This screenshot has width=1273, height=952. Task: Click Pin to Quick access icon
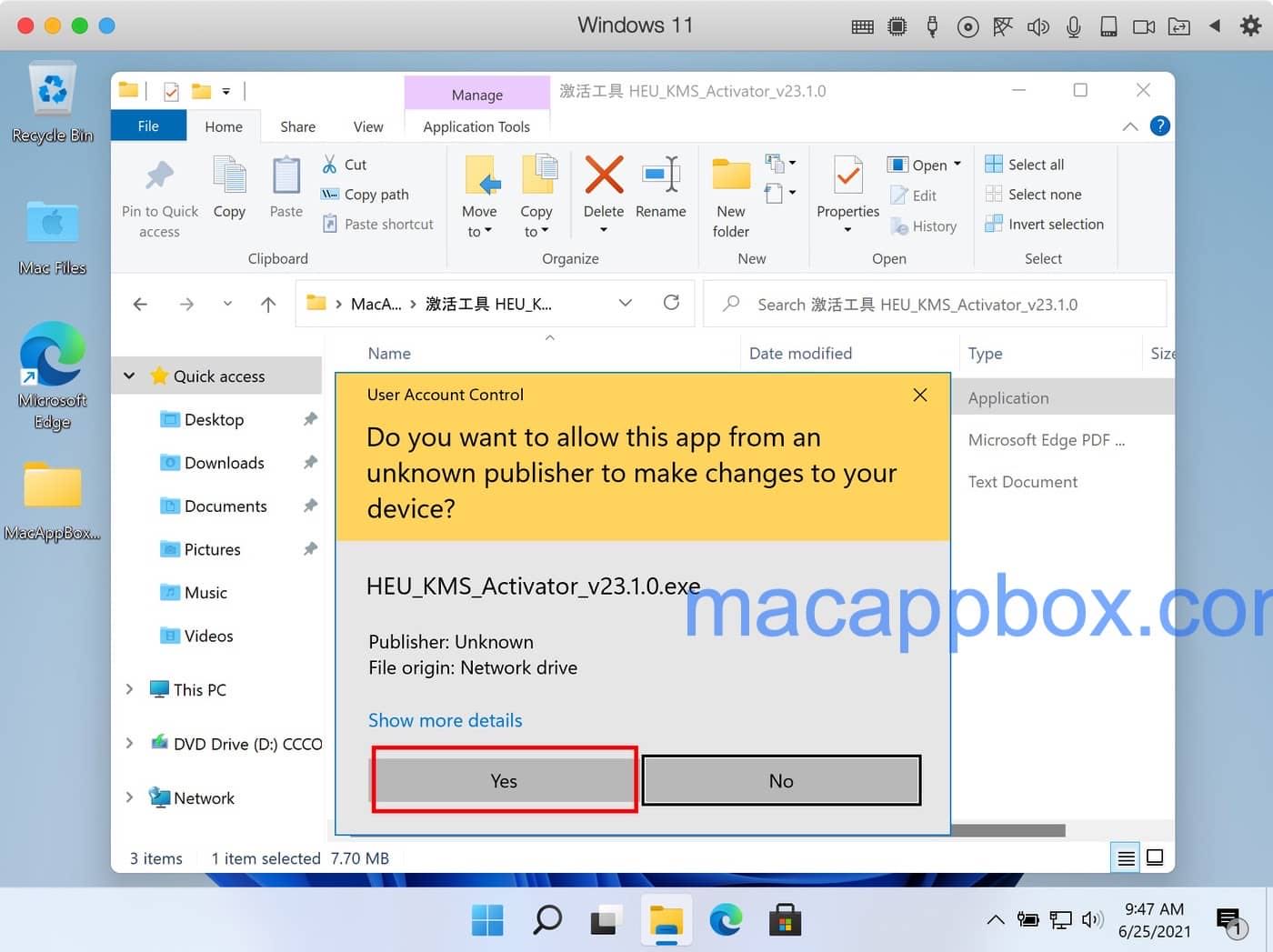pos(160,175)
